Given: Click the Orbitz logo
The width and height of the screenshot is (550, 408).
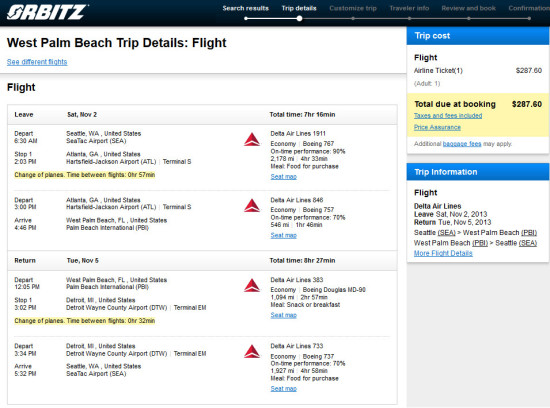Looking at the screenshot, I should [x=48, y=12].
